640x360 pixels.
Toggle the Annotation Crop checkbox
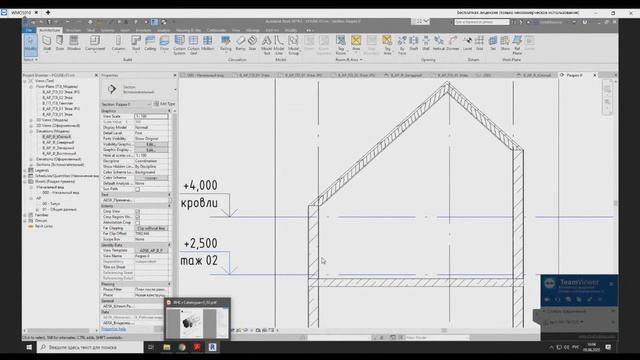(x=138, y=223)
